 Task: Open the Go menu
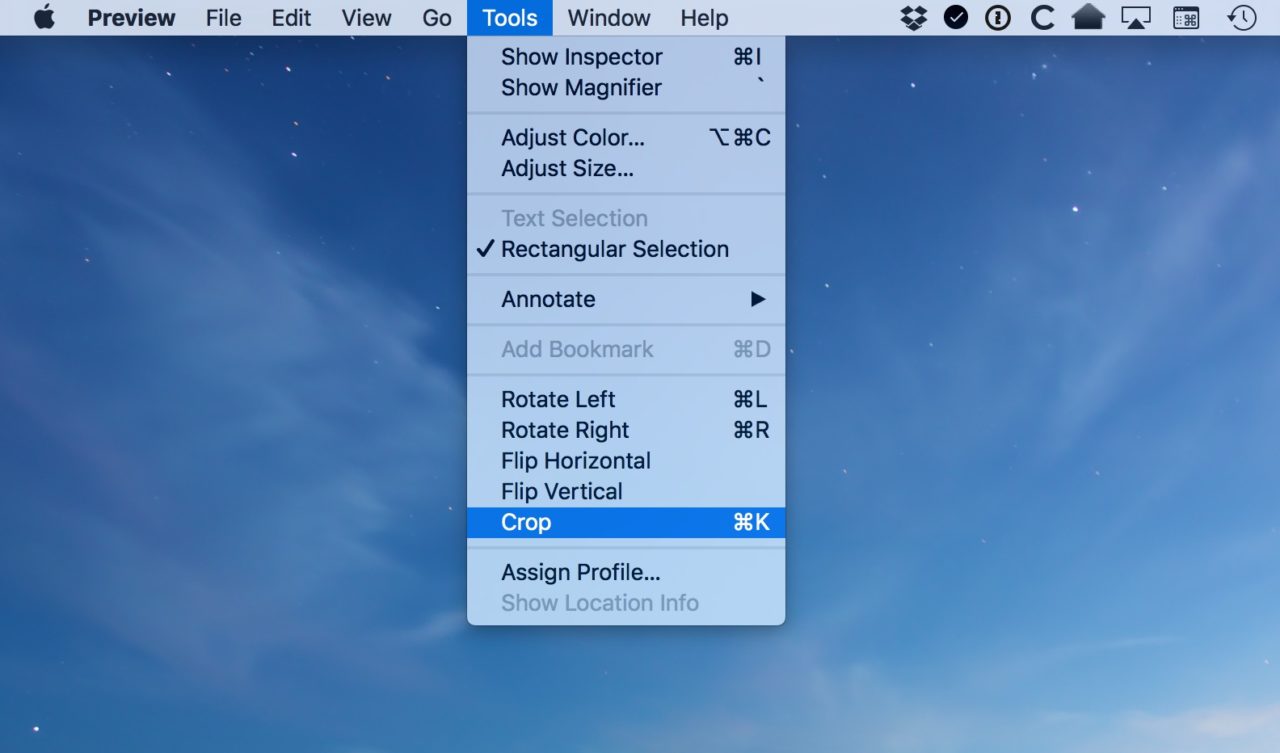436,18
